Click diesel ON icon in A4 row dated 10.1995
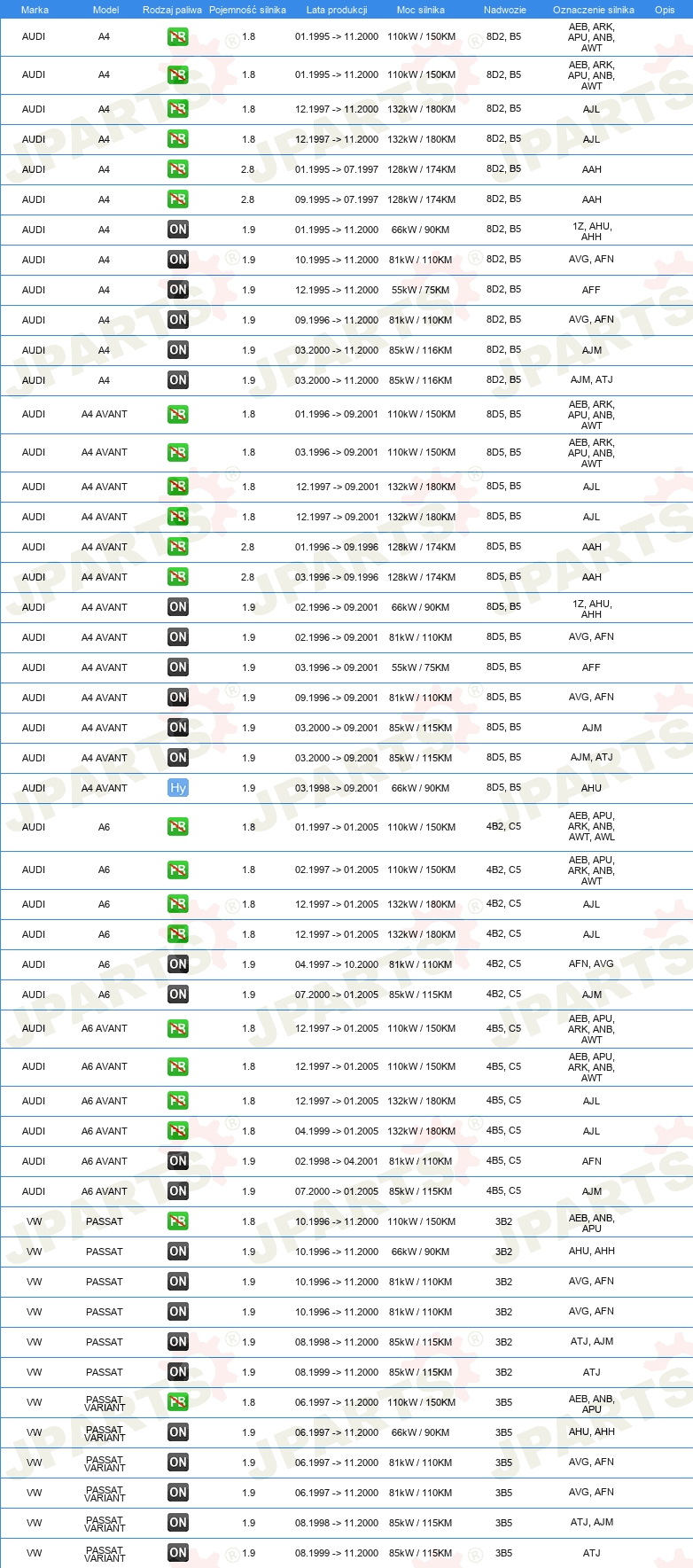This screenshot has width=693, height=1568. pyautogui.click(x=178, y=259)
